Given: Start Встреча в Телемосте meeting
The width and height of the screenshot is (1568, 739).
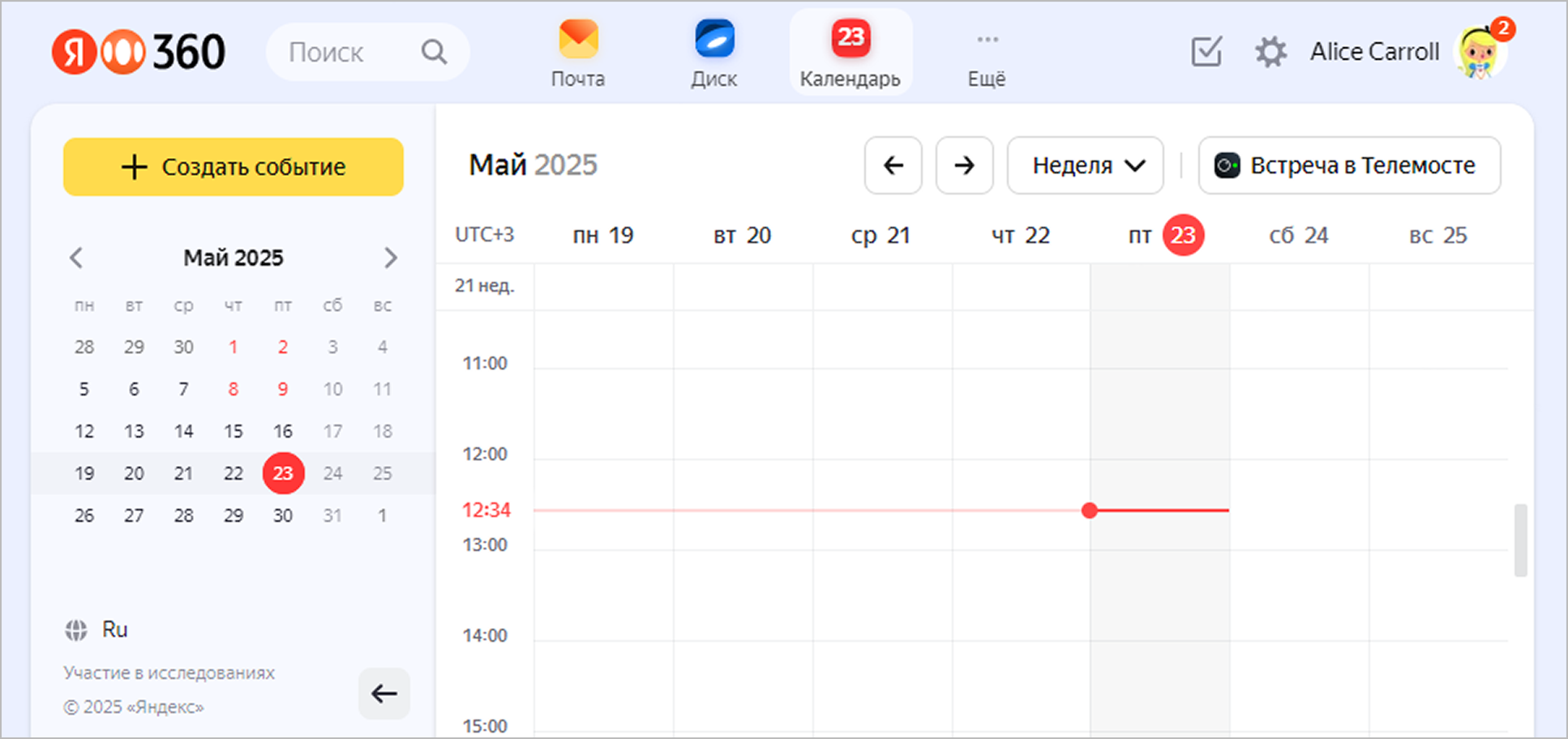Looking at the screenshot, I should point(1348,165).
